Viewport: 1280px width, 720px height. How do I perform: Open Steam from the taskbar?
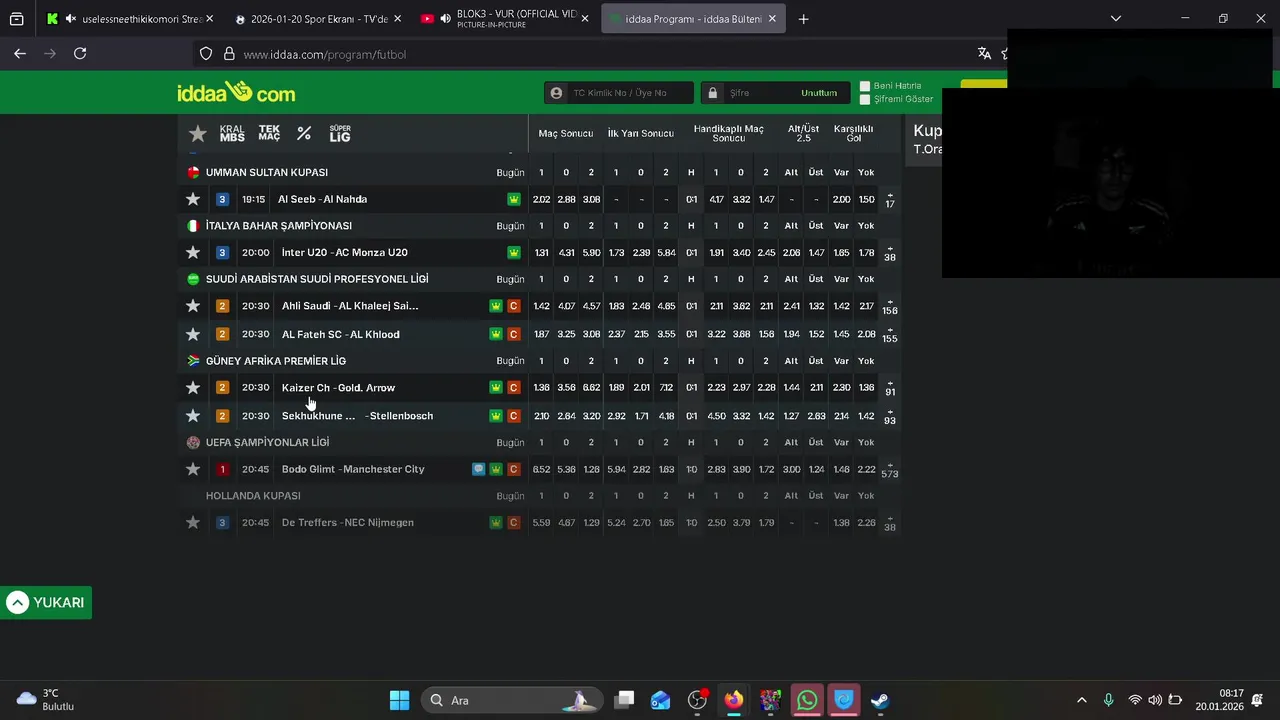[880, 700]
